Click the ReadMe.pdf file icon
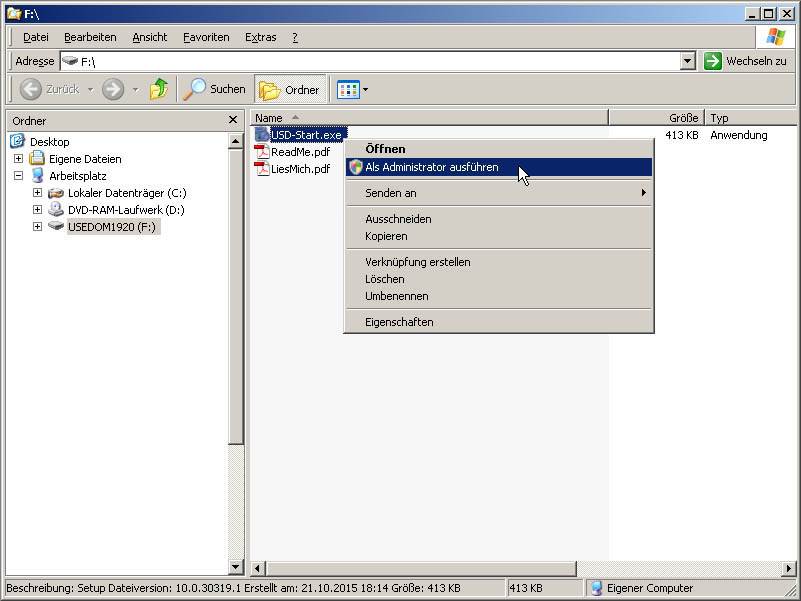This screenshot has width=801, height=601. click(x=262, y=152)
